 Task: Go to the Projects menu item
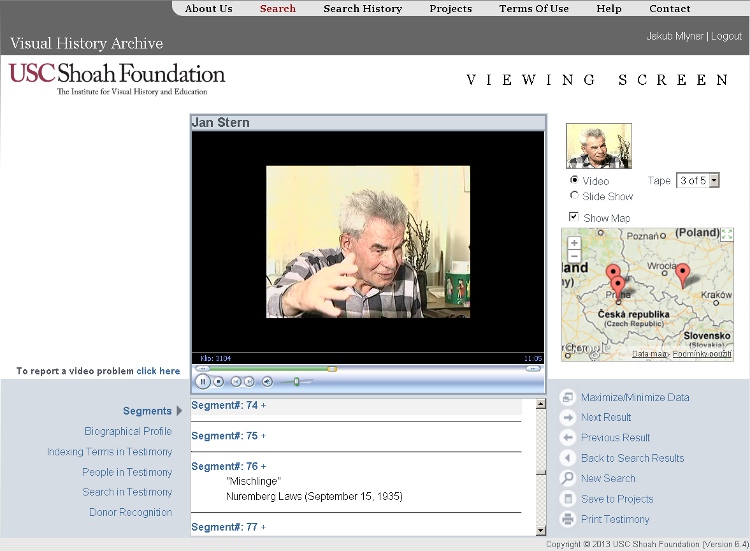coord(450,8)
